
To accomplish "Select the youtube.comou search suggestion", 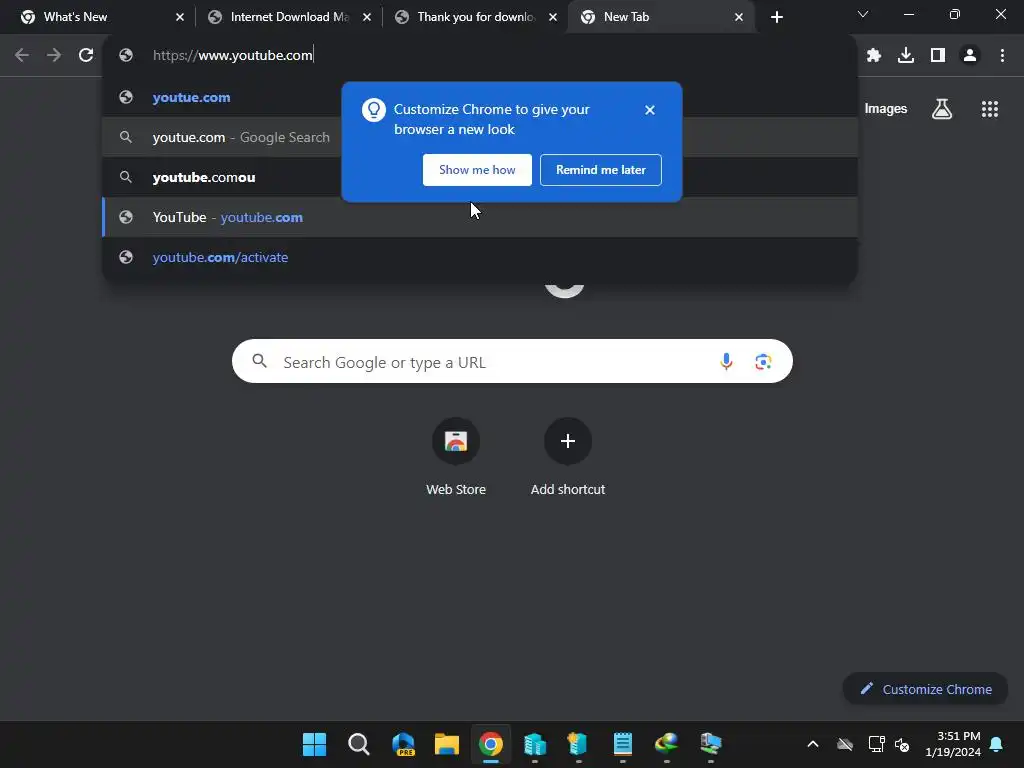I will tap(480, 177).
